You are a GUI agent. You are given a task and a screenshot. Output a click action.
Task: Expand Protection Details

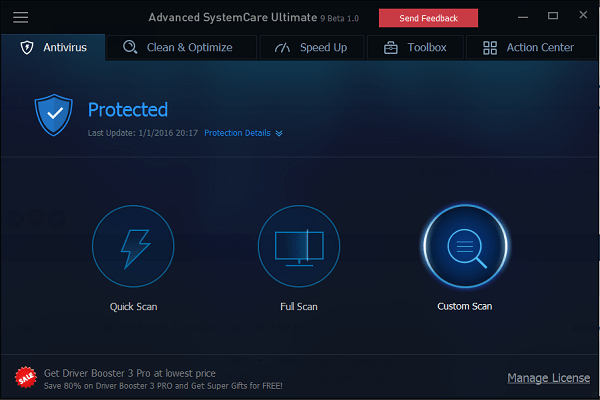click(243, 133)
